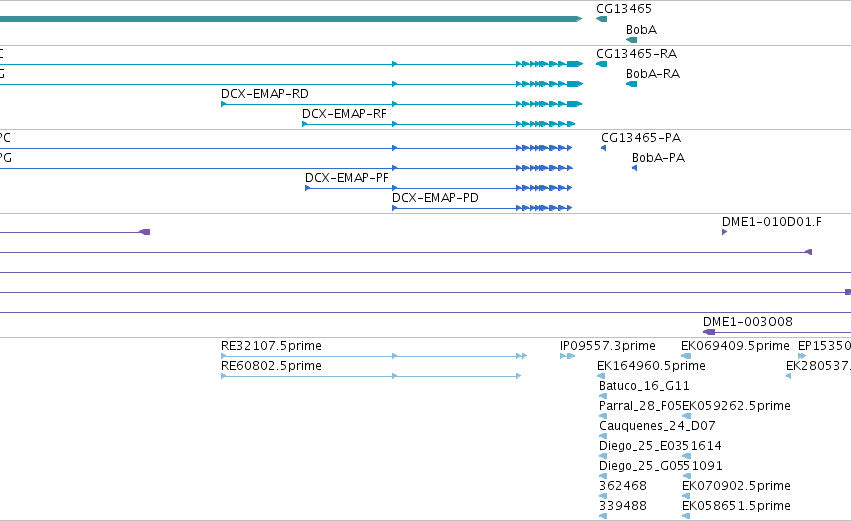
Task: Click the CG13465-RA transcript arrow glyph
Action: pyautogui.click(x=601, y=64)
